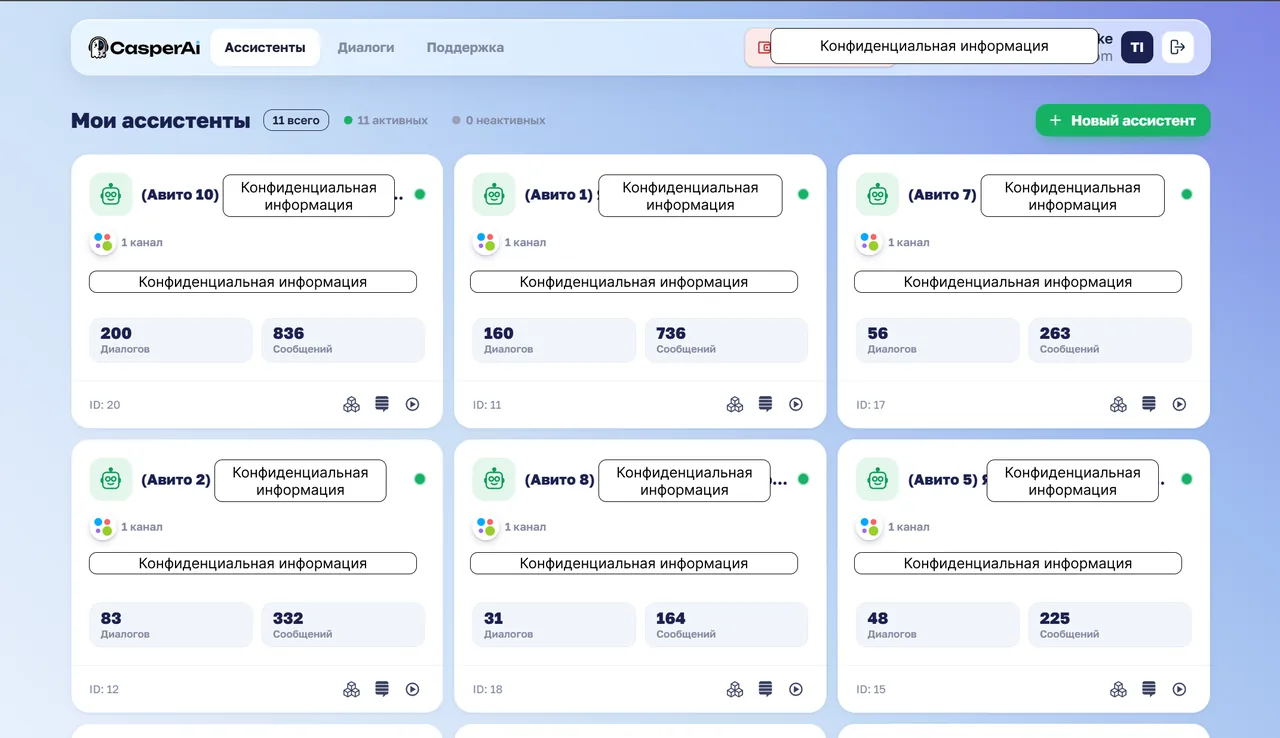Toggle green status dot on Авито 7 card
The width and height of the screenshot is (1280, 738).
click(x=1187, y=194)
